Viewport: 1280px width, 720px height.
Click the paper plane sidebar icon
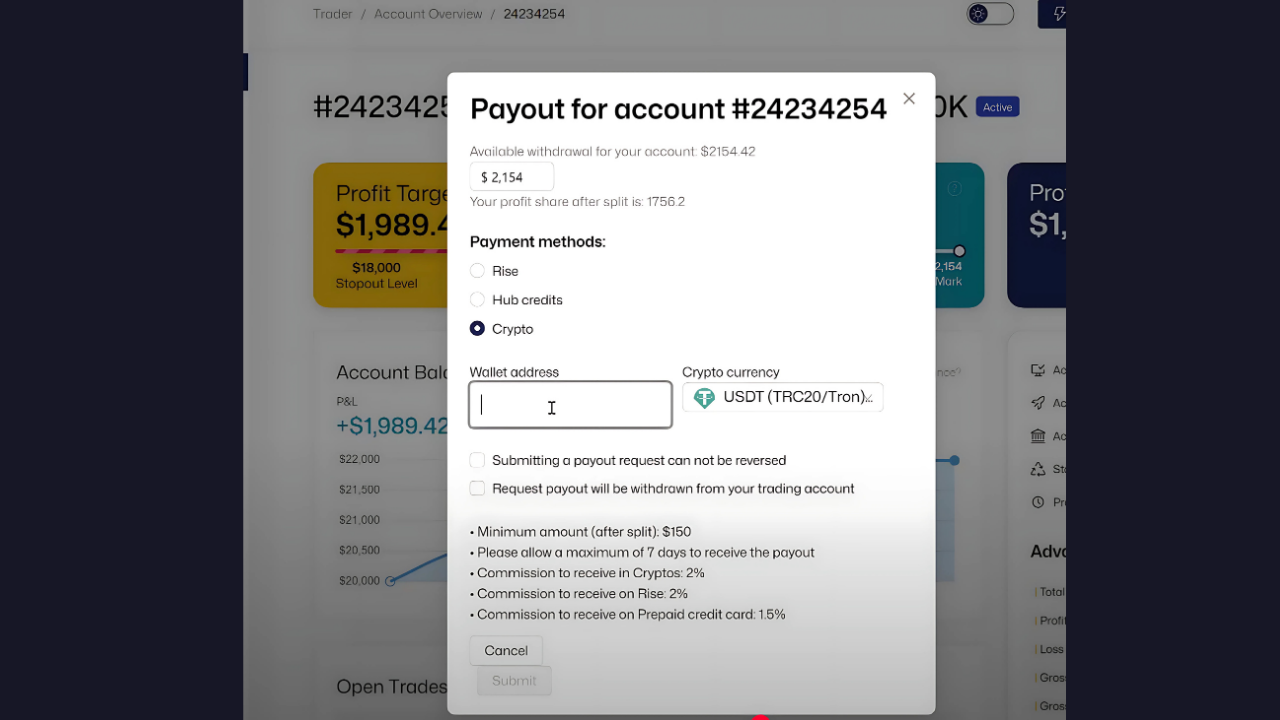(1037, 403)
